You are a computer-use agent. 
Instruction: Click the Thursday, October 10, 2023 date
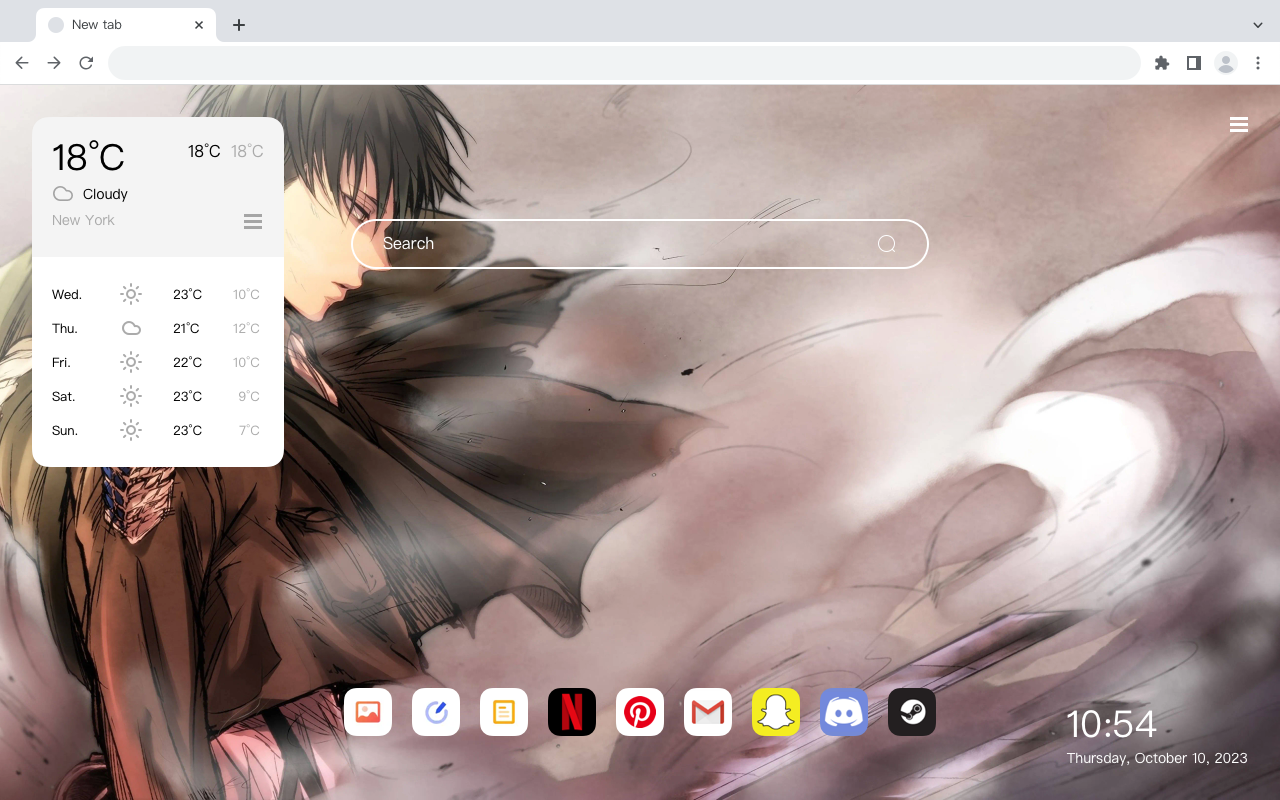click(1157, 758)
